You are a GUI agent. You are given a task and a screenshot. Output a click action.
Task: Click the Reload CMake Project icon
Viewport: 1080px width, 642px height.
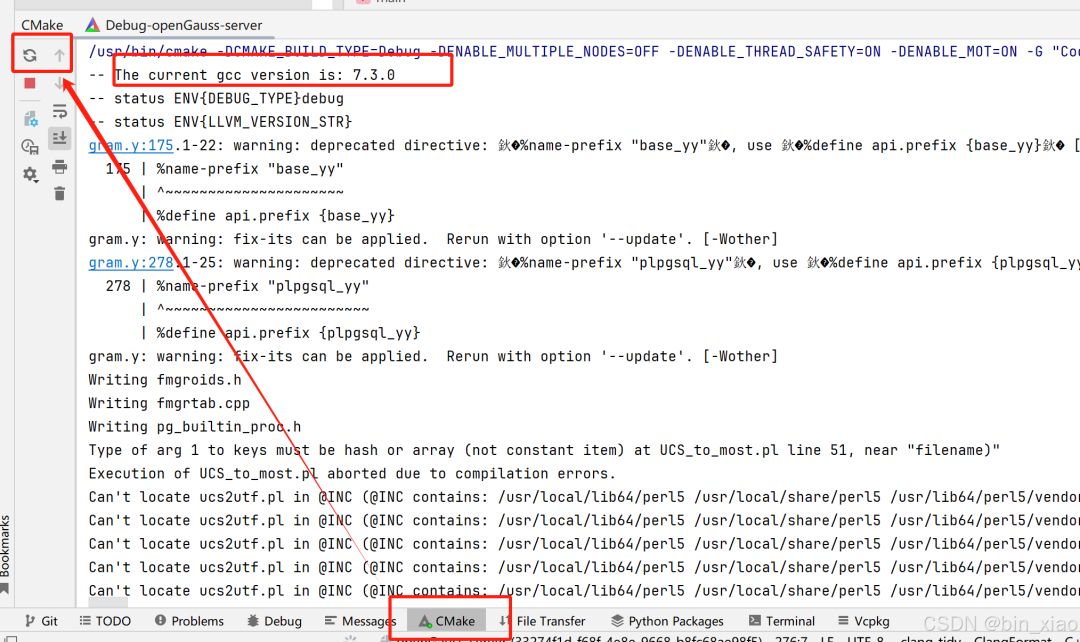pyautogui.click(x=30, y=55)
